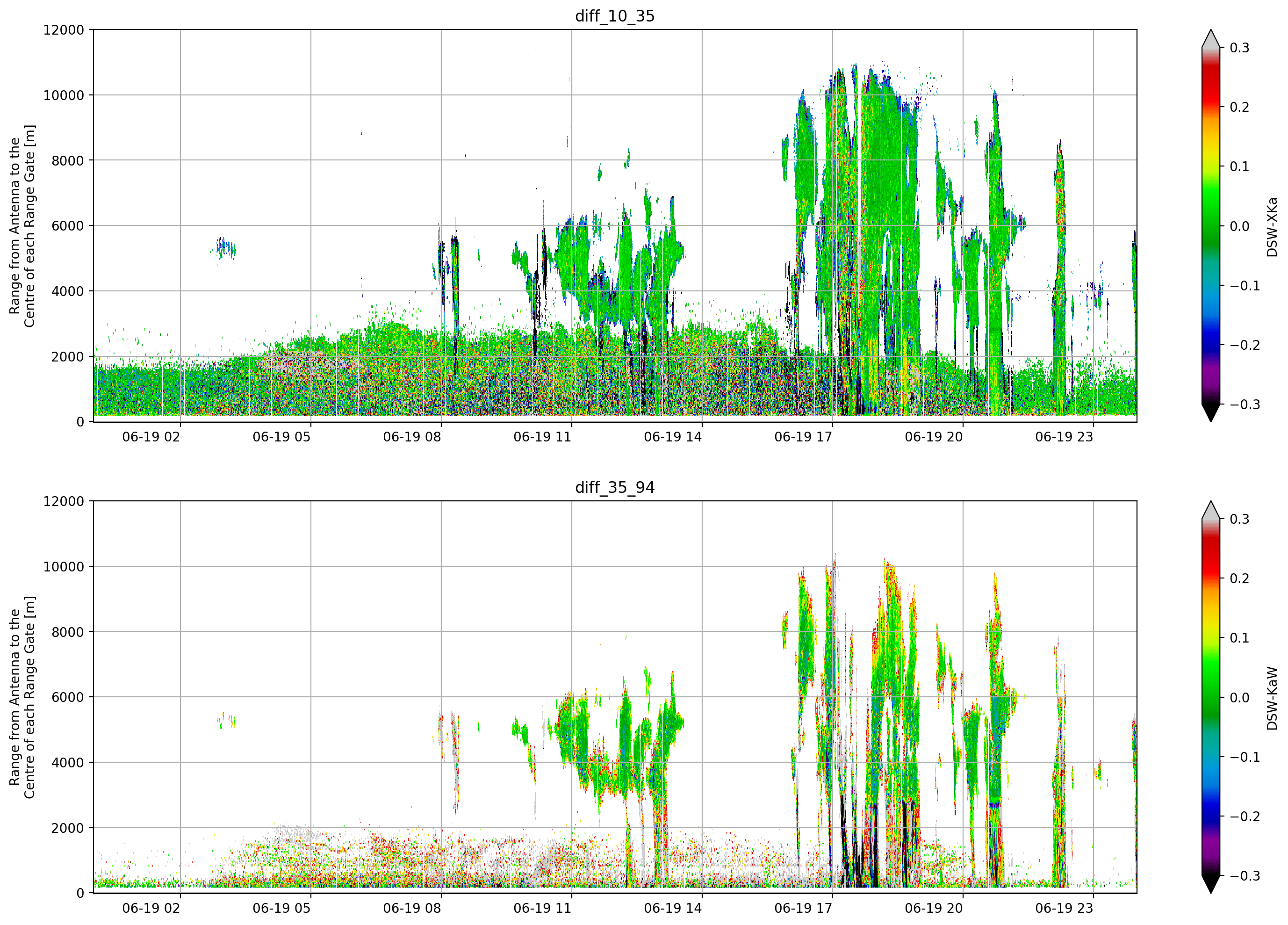This screenshot has width=1288, height=925.
Task: Select the 06-19 11 tick label under diff_10_35
Action: pyautogui.click(x=542, y=437)
